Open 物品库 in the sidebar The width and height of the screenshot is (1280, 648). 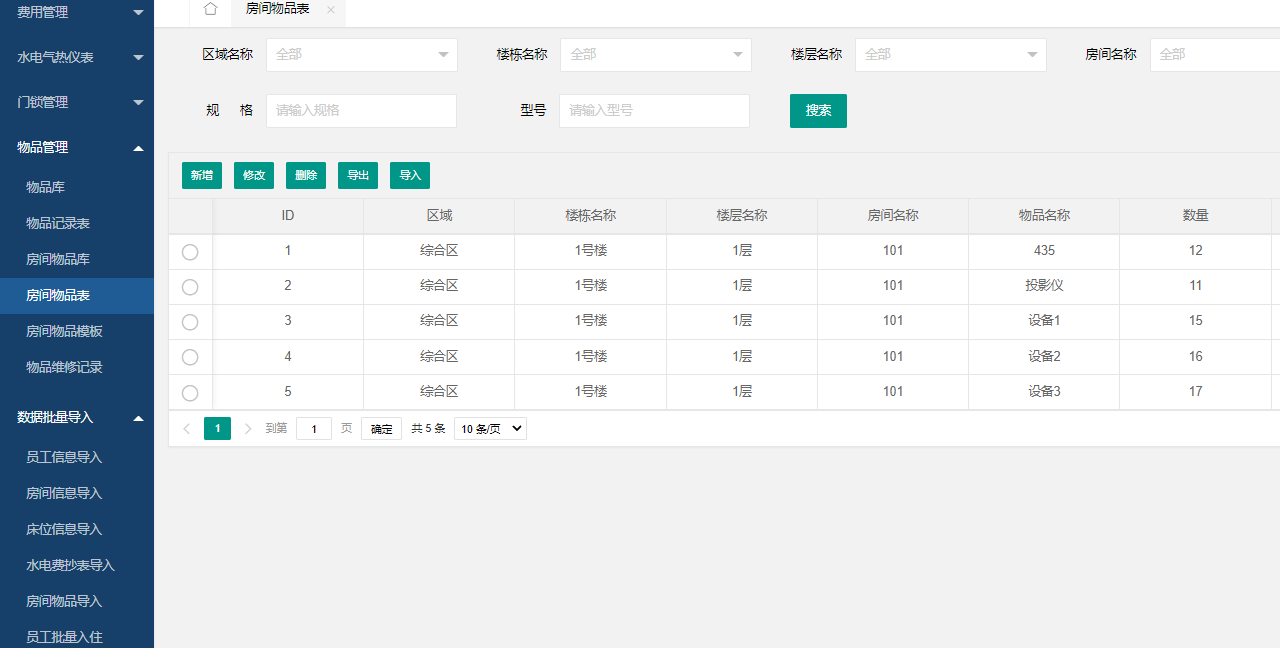point(46,187)
